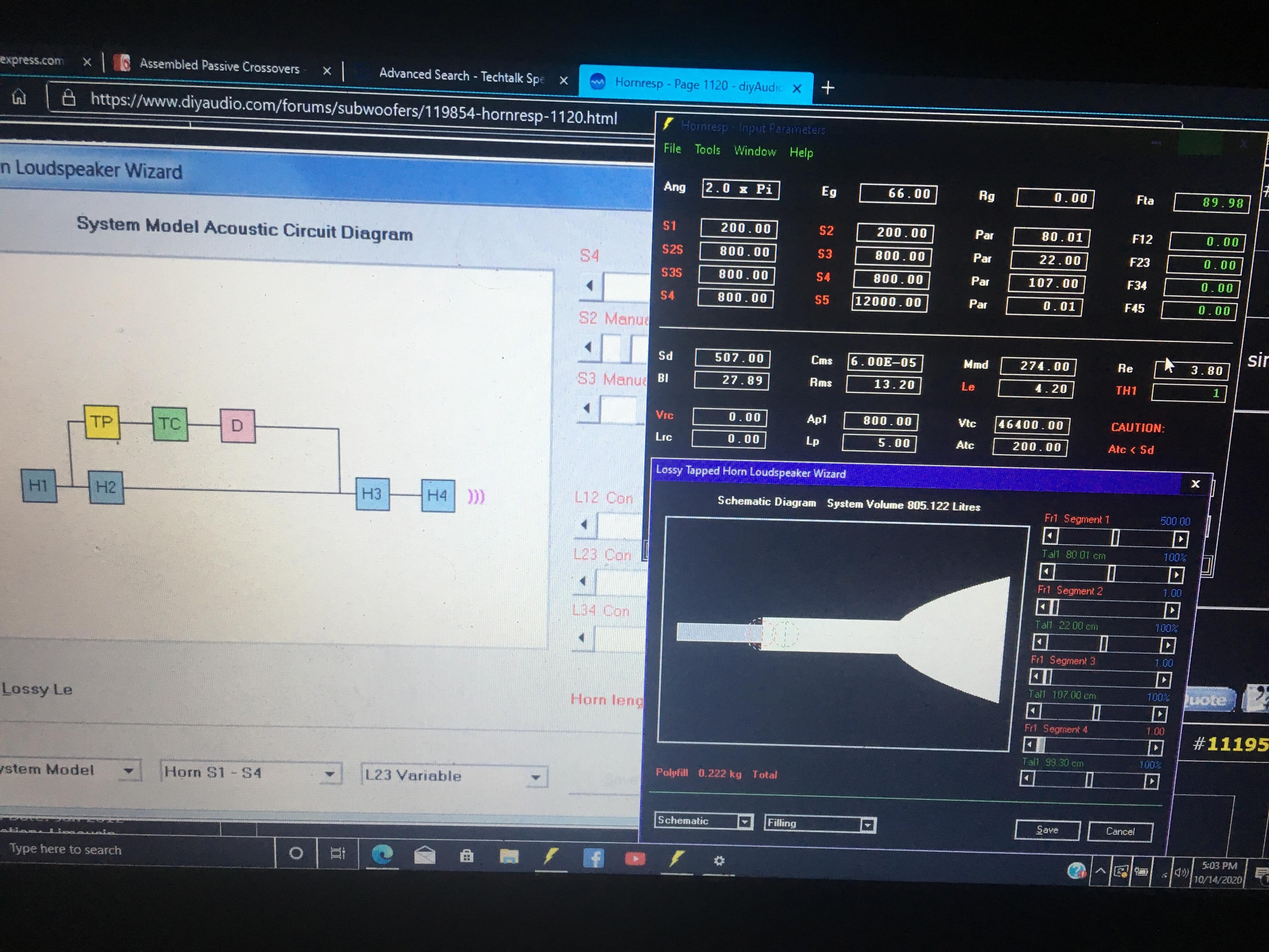This screenshot has width=1269, height=952.
Task: Click Fr1 Segment 4 slider left arrow
Action: coord(1030,745)
